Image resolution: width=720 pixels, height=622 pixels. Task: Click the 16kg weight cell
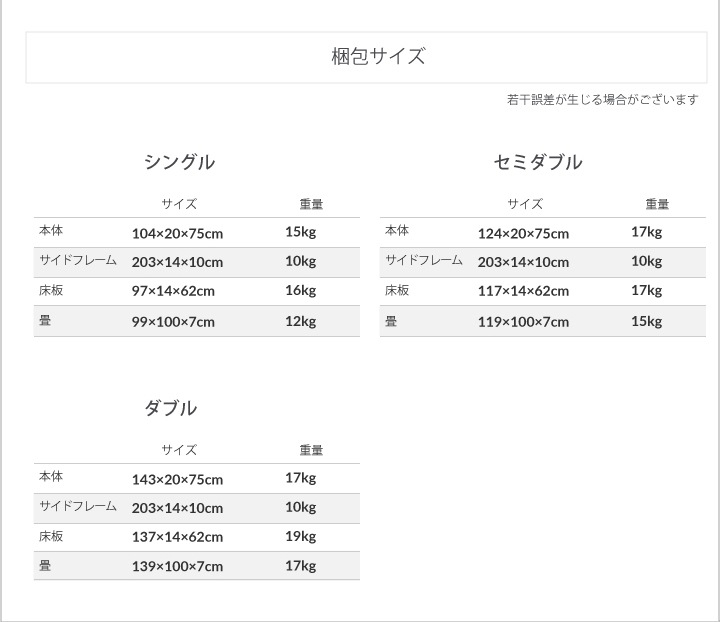(x=300, y=291)
